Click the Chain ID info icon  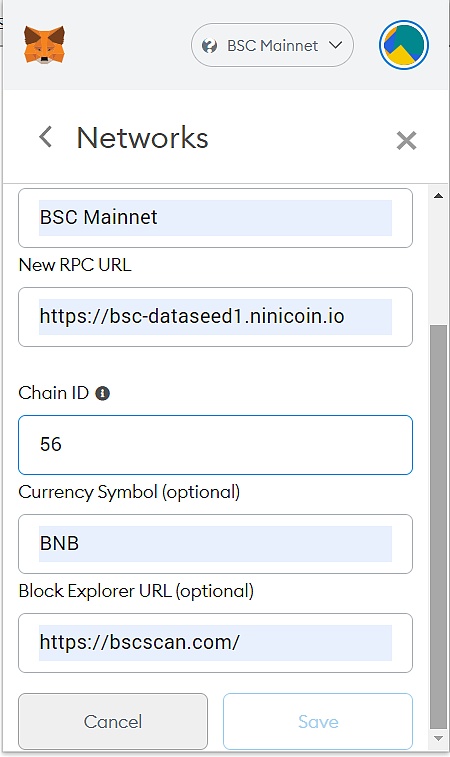pos(102,393)
